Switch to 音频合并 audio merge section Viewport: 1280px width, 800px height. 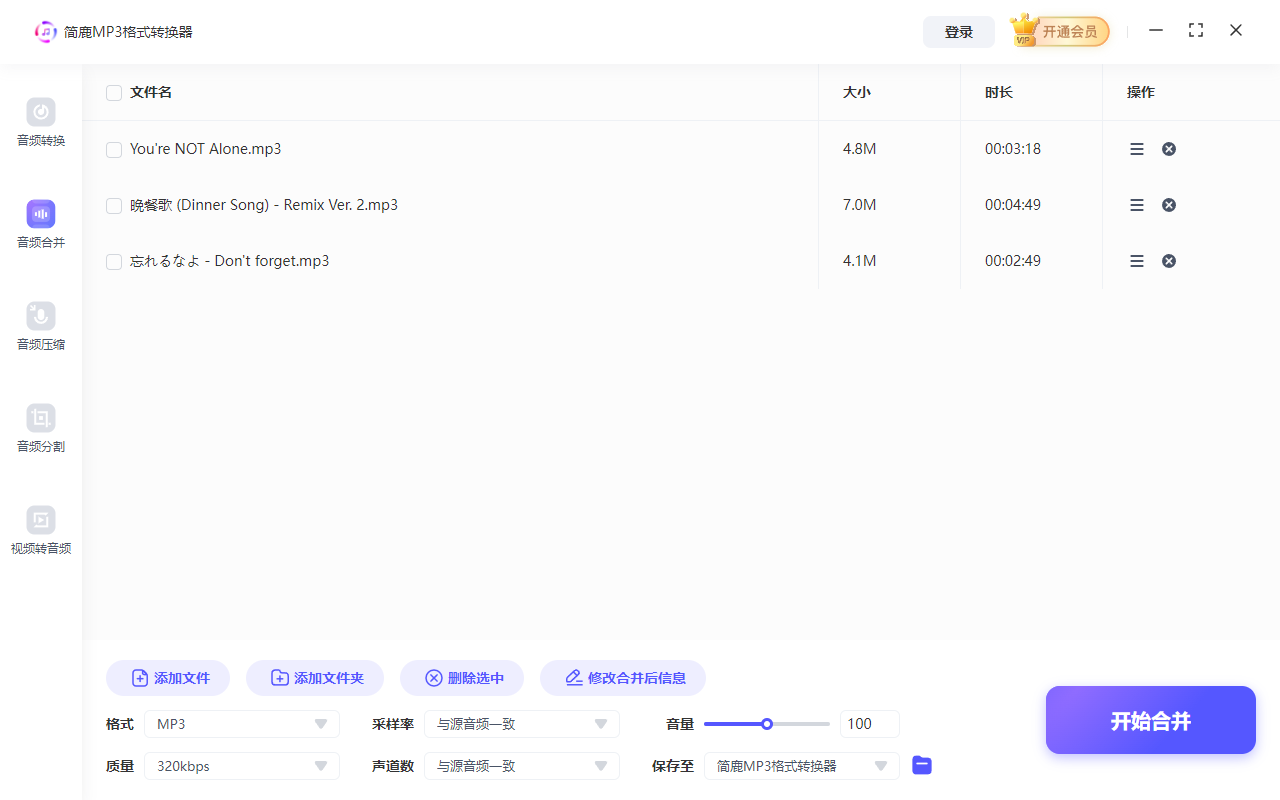point(41,225)
